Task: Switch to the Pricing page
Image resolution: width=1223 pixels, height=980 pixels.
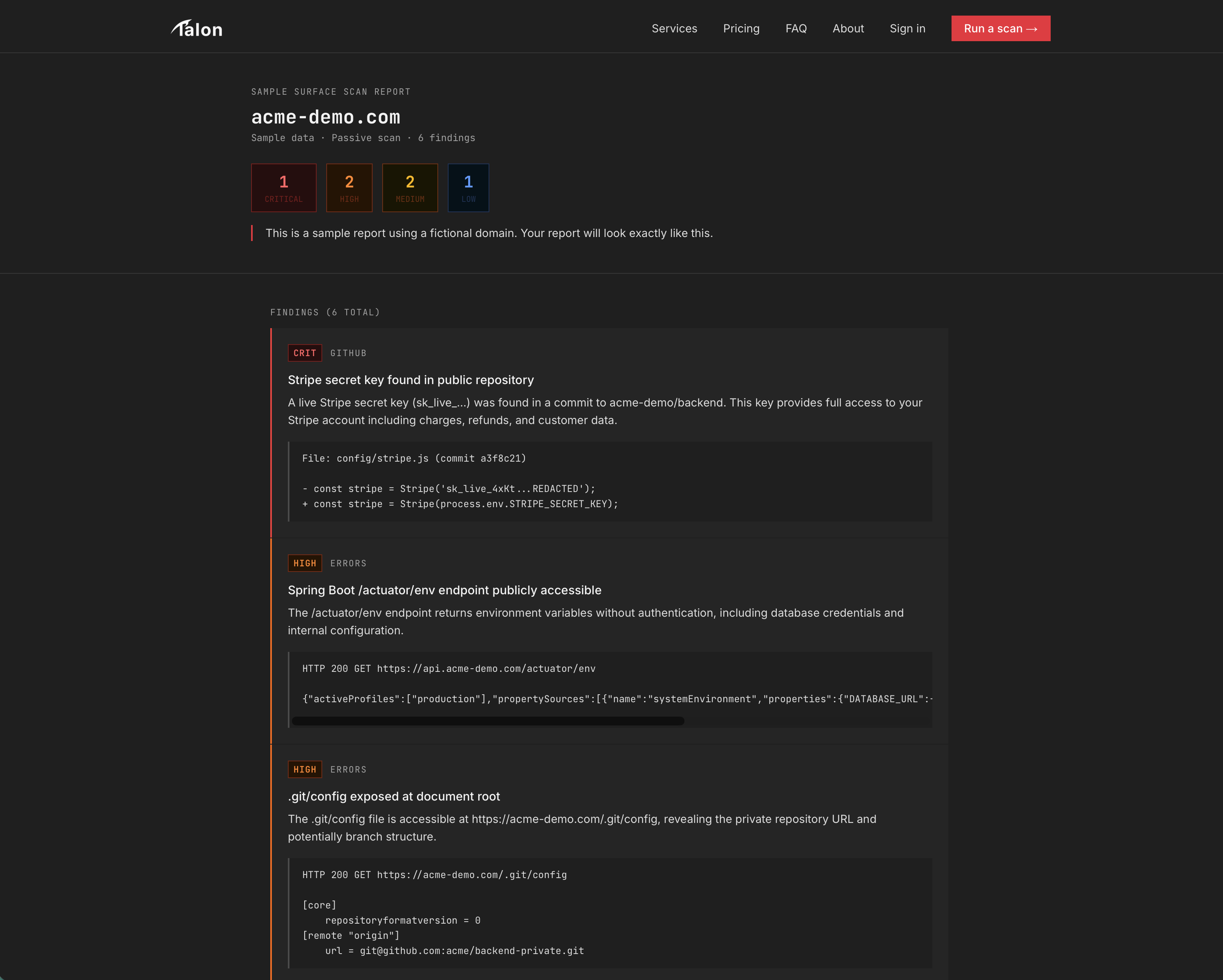Action: pyautogui.click(x=741, y=28)
